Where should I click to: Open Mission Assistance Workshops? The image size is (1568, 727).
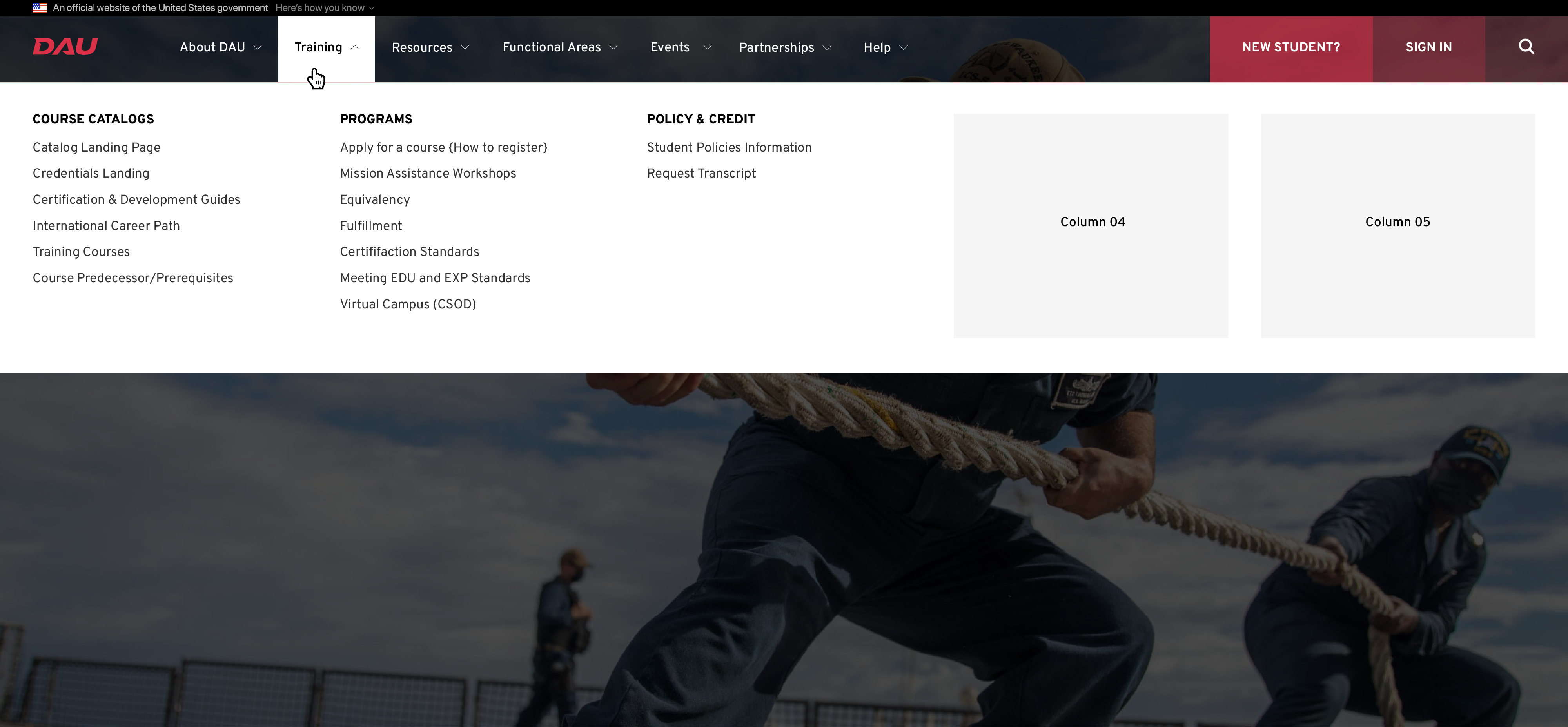(428, 173)
